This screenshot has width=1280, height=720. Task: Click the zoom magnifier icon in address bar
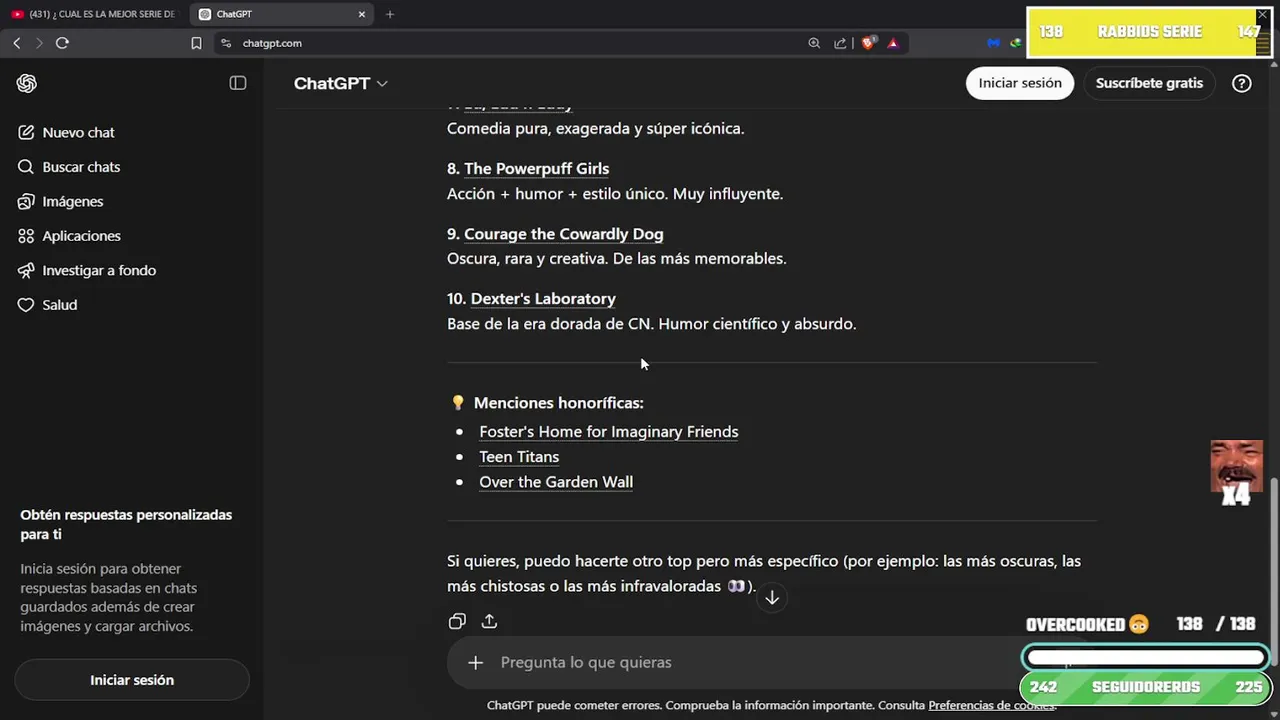(814, 43)
